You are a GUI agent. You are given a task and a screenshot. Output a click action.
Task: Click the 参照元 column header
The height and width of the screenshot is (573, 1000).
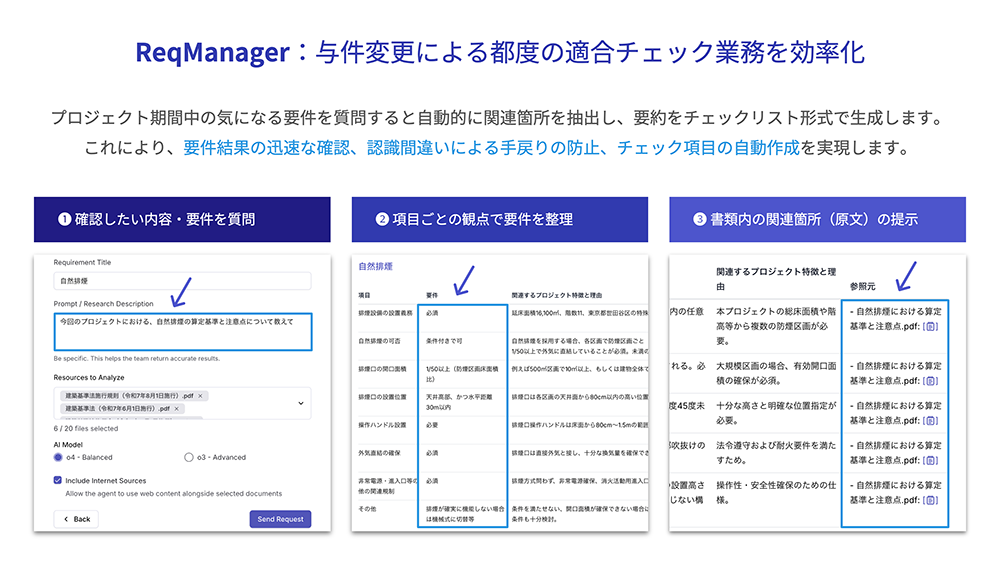point(862,286)
